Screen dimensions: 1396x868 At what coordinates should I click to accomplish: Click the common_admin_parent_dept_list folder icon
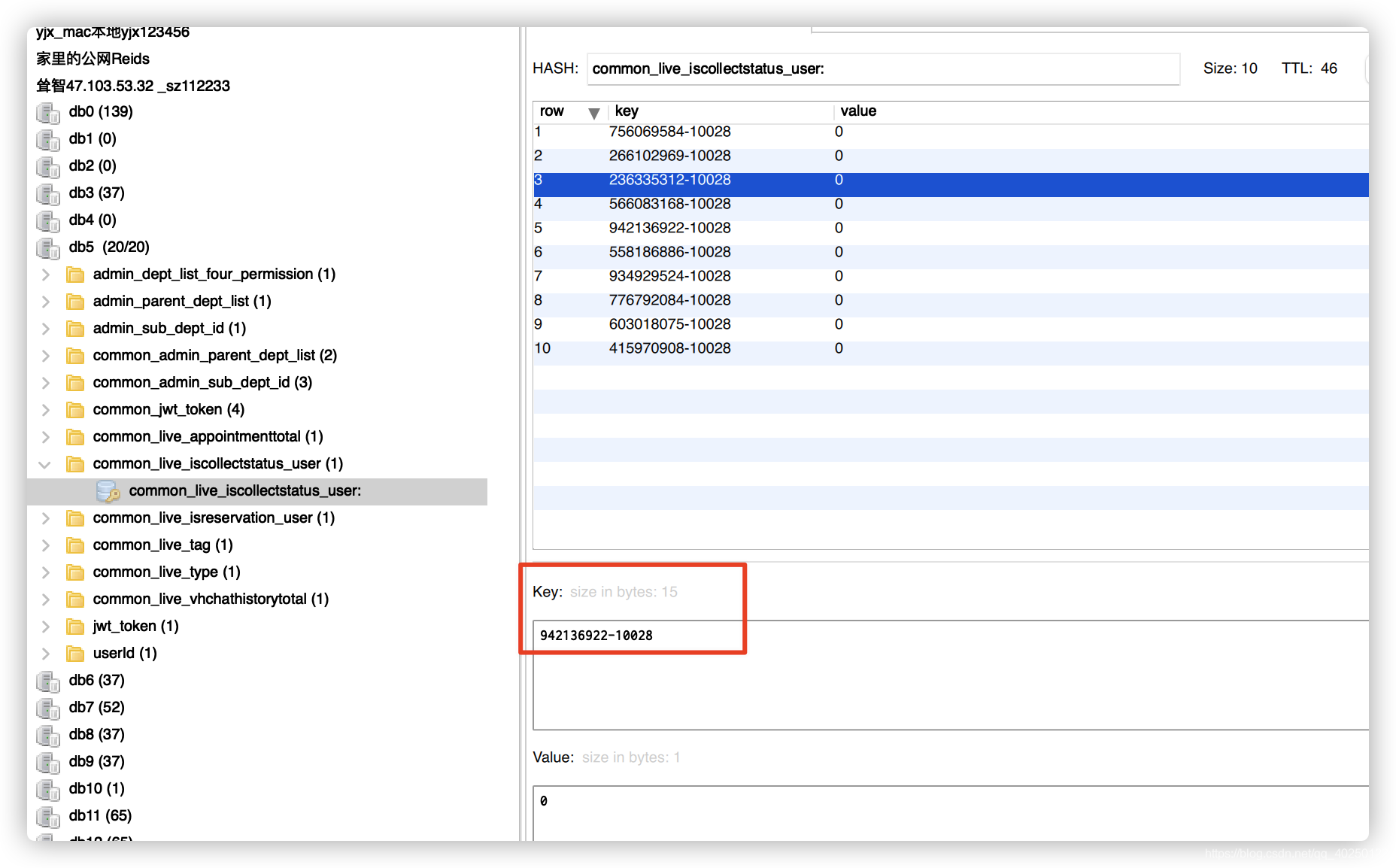[x=75, y=356]
